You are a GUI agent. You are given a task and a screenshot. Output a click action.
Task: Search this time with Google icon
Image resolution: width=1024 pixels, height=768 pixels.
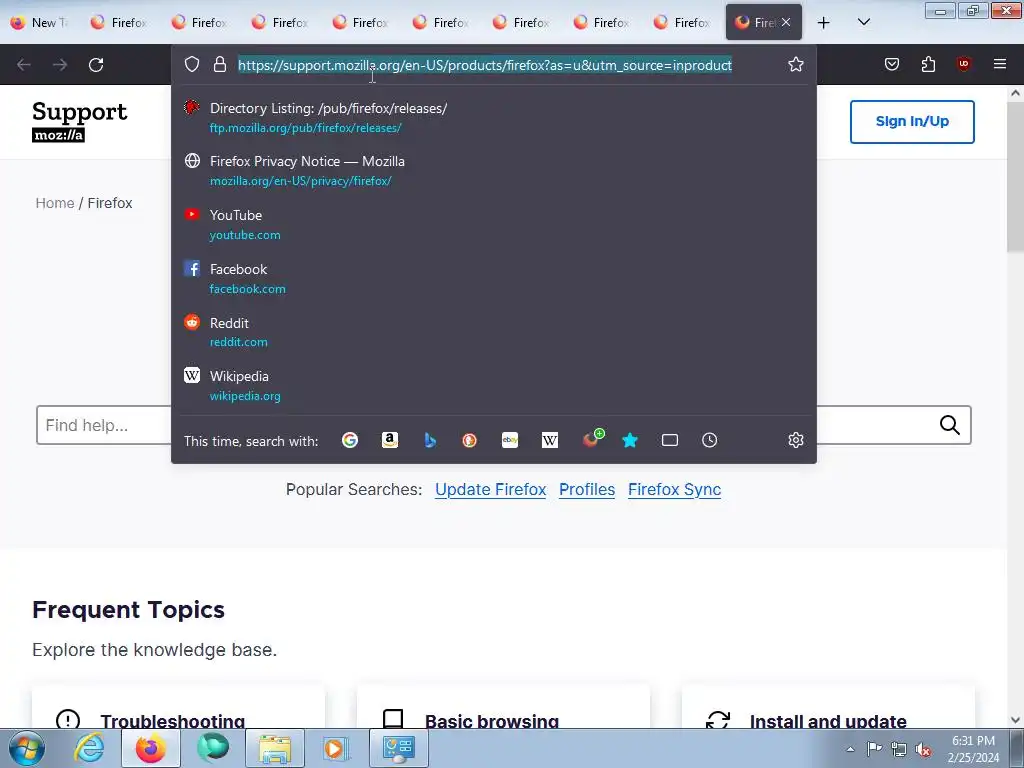(x=350, y=440)
